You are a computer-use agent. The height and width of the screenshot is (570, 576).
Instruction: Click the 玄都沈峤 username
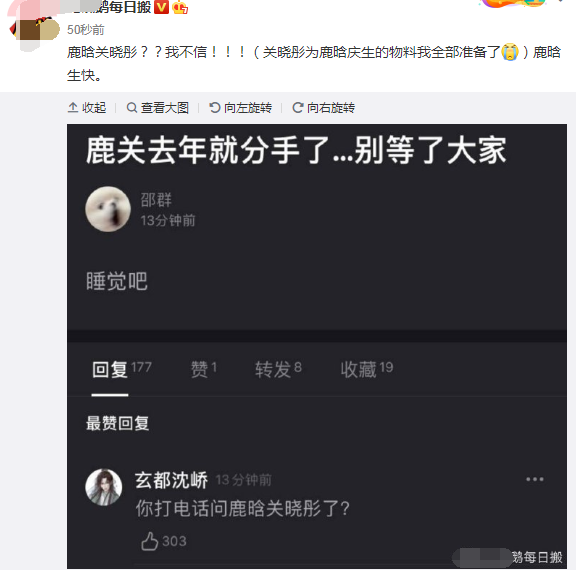(171, 480)
